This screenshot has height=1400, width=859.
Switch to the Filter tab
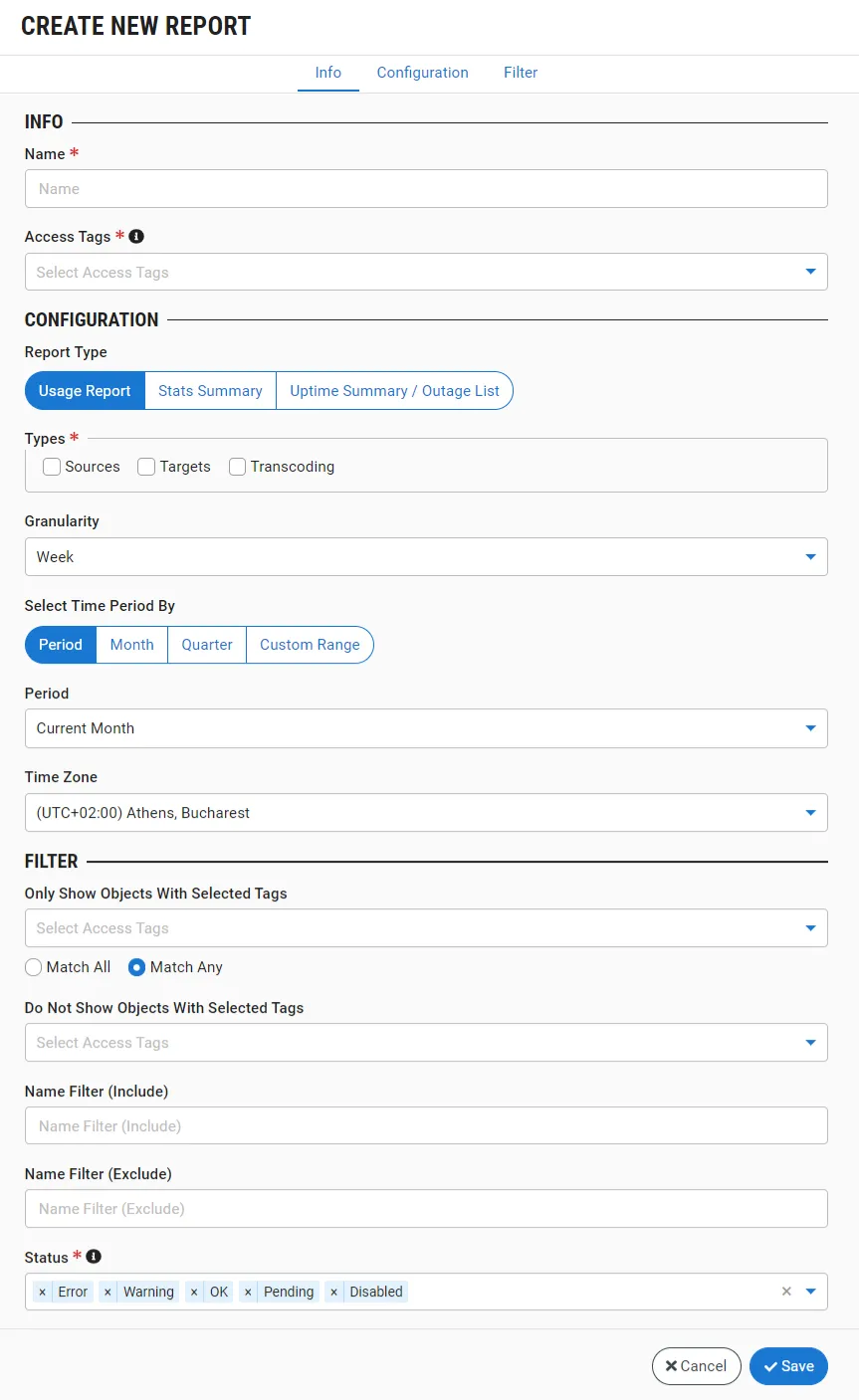pos(521,73)
